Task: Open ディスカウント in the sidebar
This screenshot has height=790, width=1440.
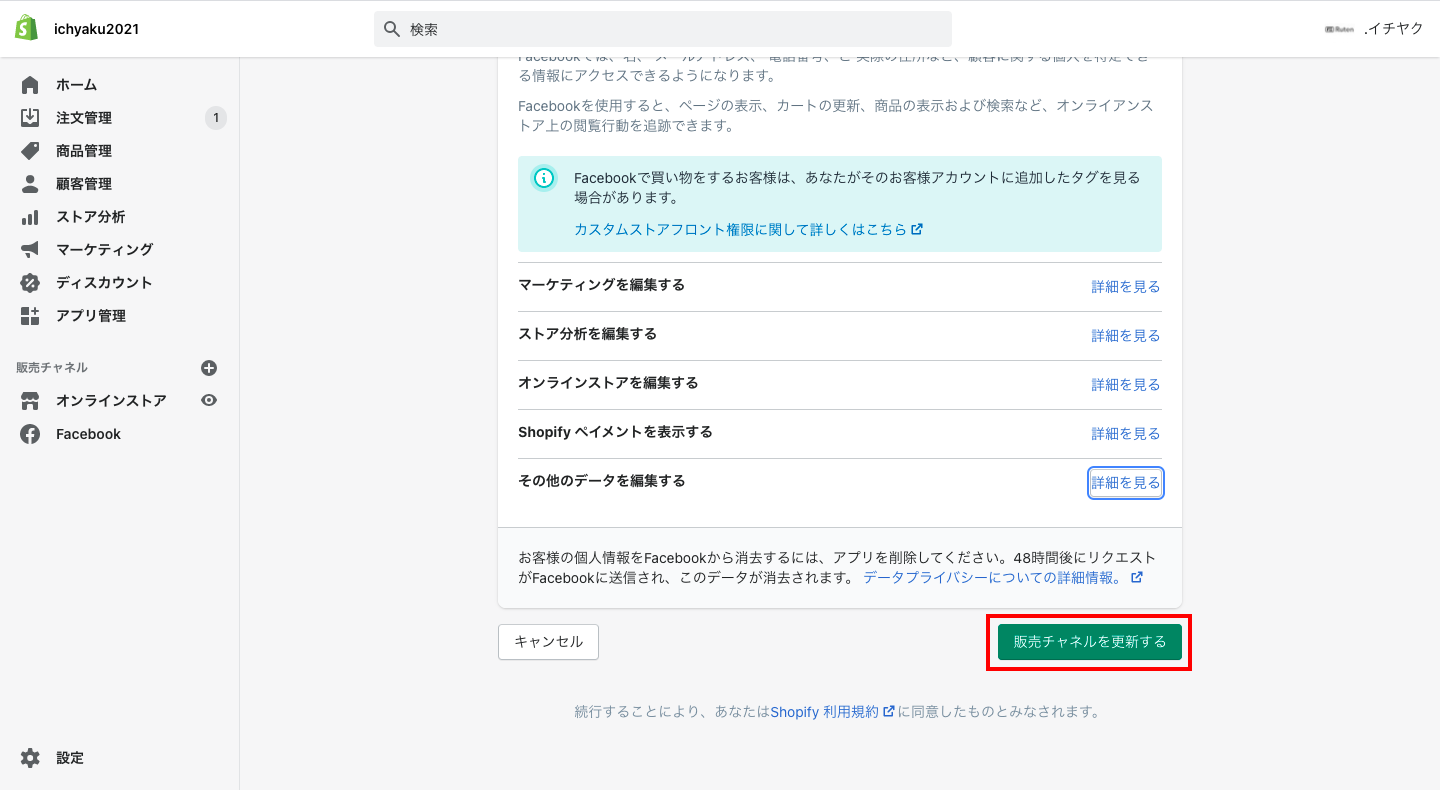Action: point(104,283)
